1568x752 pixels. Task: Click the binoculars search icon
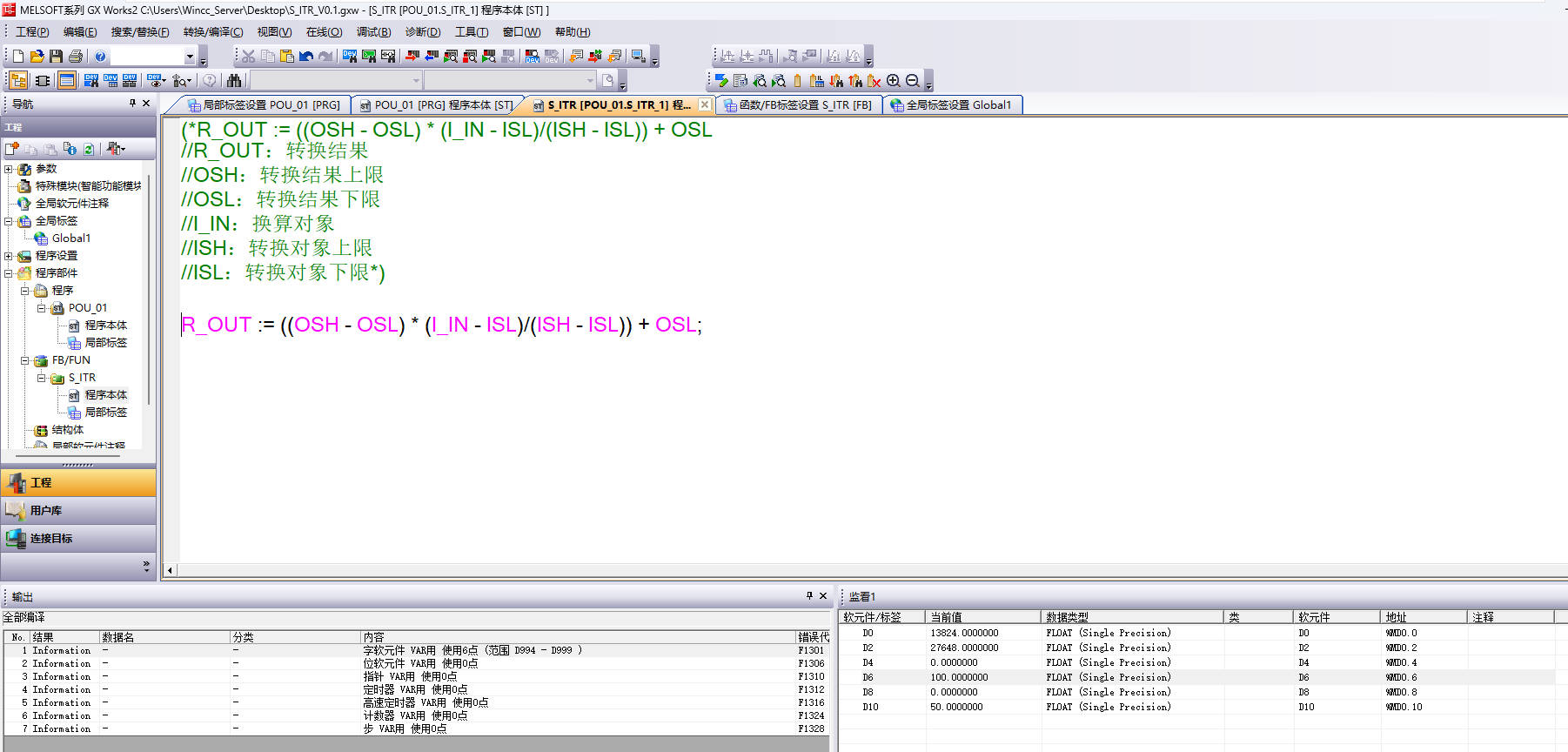[234, 81]
